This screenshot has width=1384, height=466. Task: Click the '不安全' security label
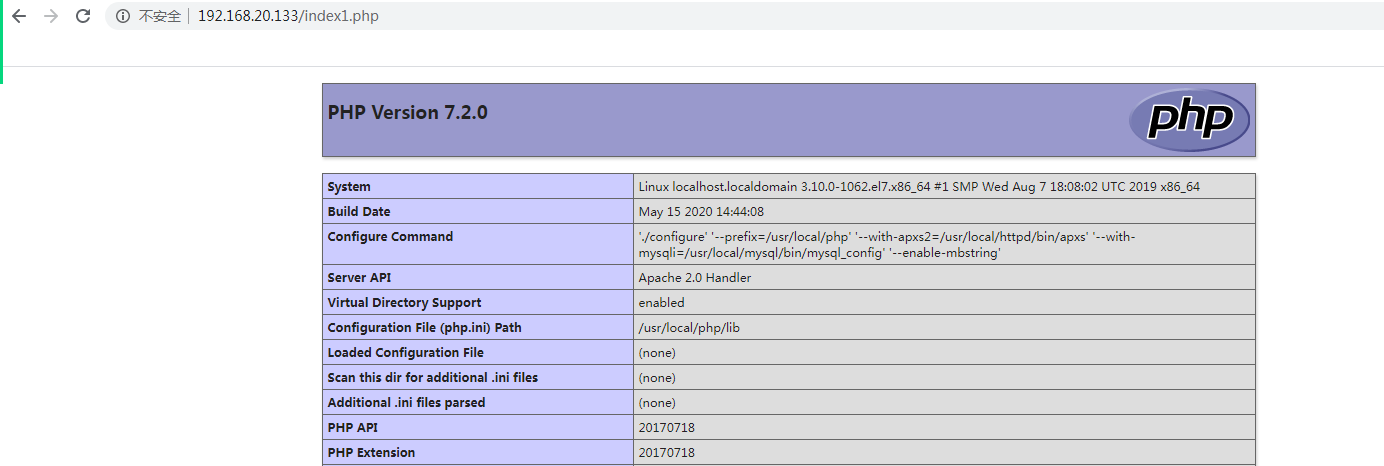click(x=159, y=16)
